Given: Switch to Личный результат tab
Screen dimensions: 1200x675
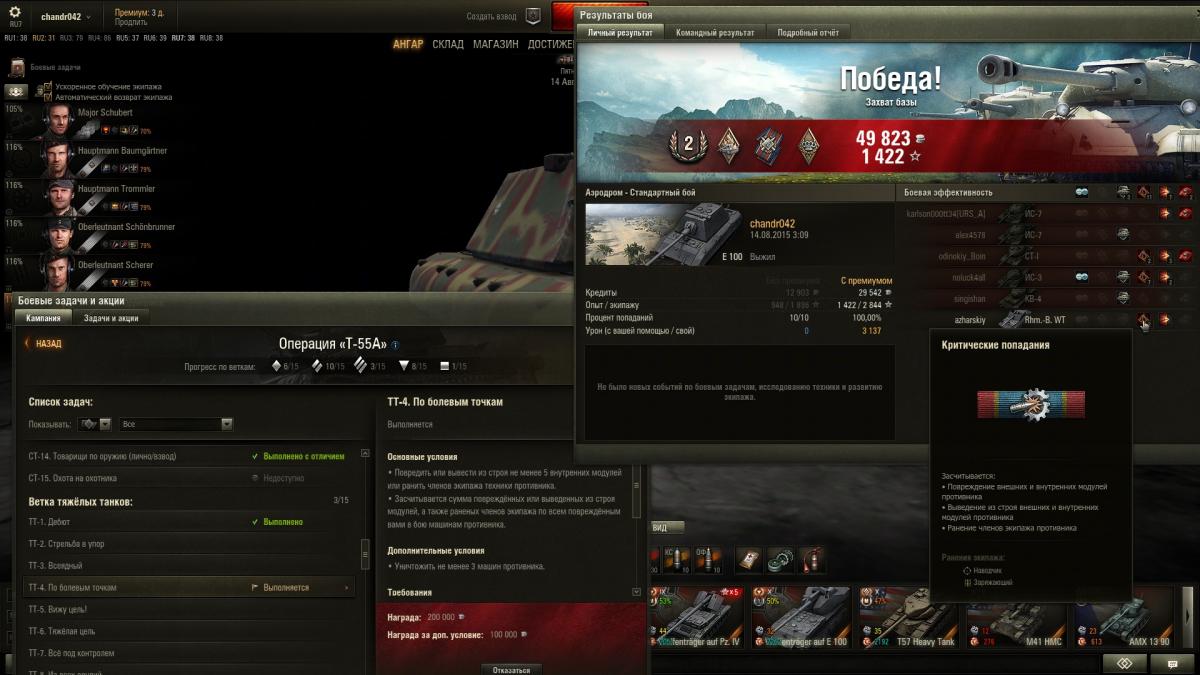Looking at the screenshot, I should point(620,32).
